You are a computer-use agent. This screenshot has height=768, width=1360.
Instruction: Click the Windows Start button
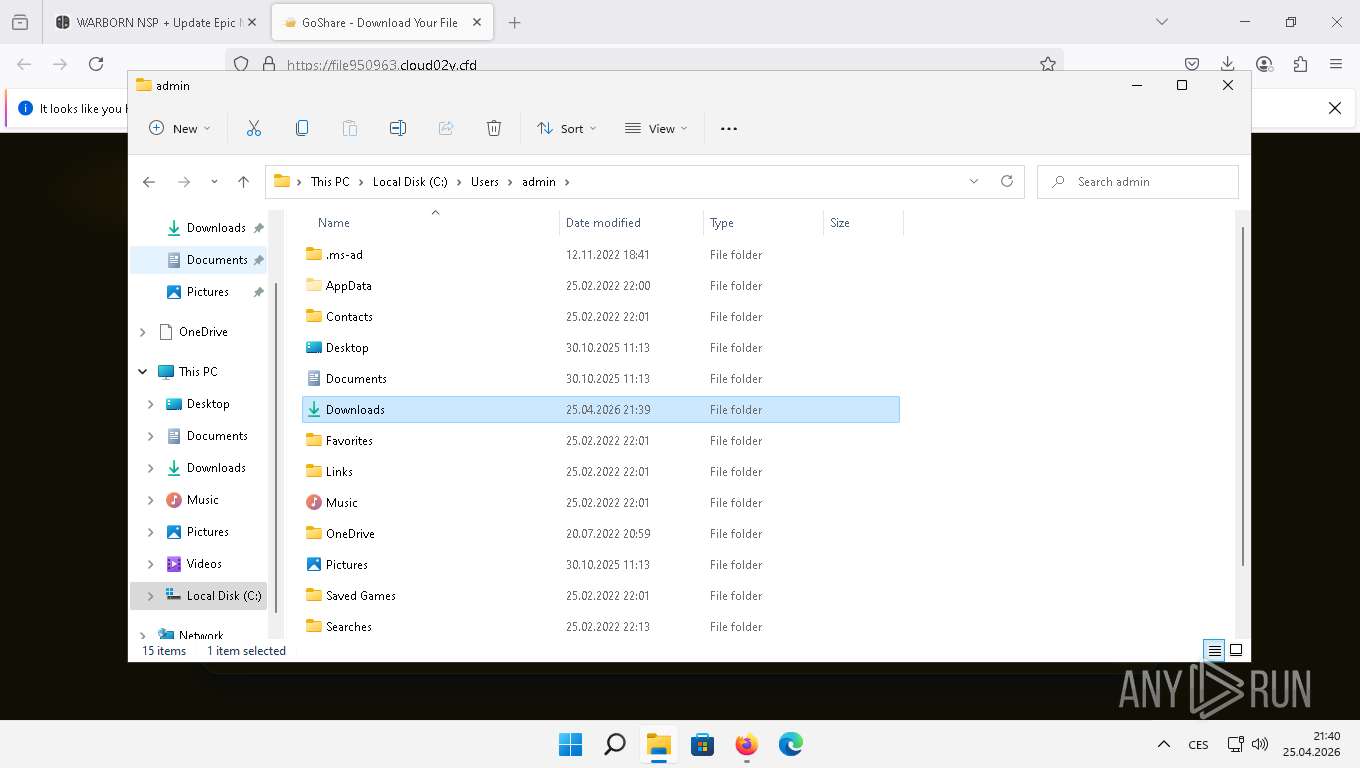coord(570,744)
